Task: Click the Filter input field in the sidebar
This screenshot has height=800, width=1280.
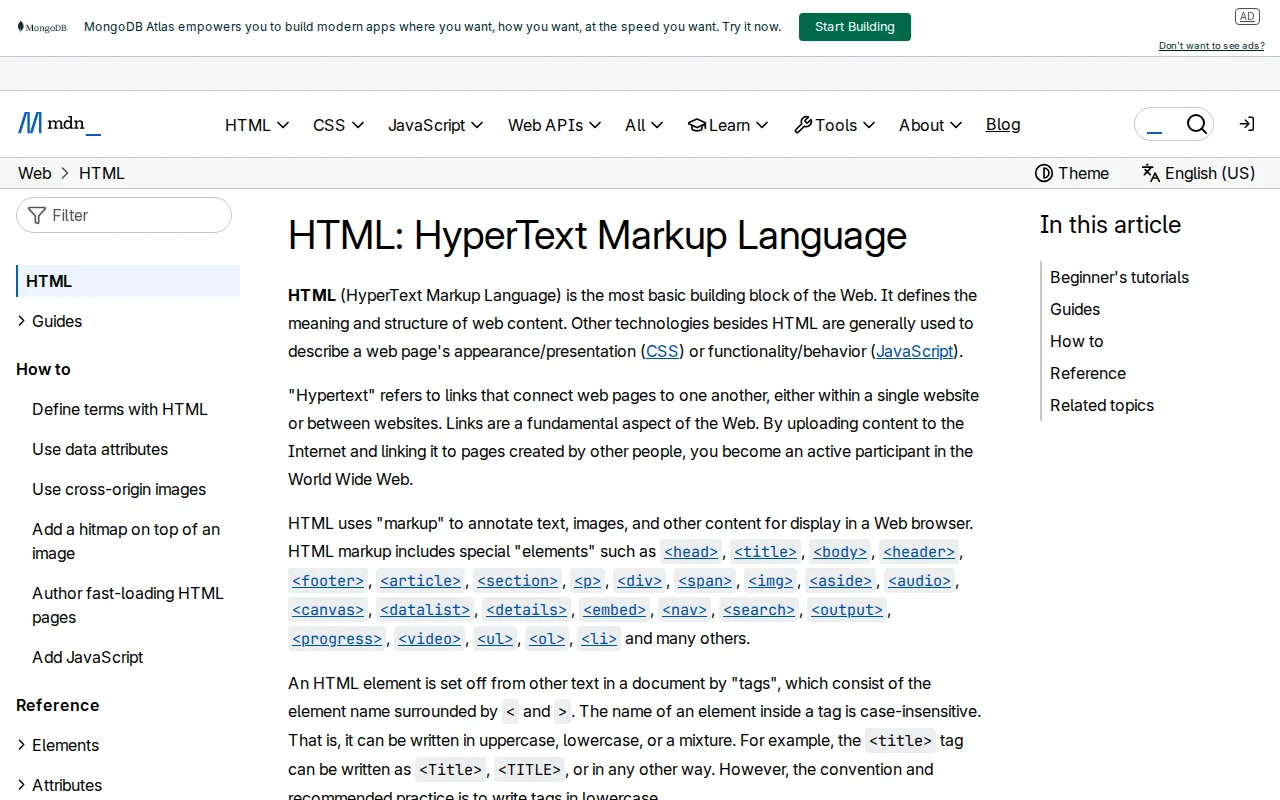Action: [123, 214]
